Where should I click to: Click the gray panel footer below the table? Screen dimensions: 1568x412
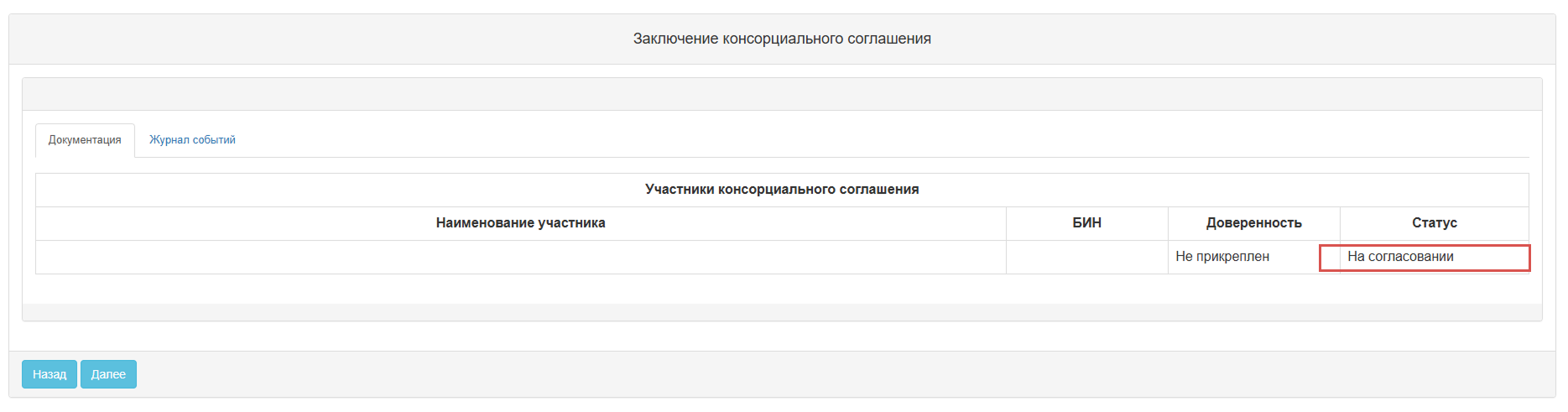[782, 312]
